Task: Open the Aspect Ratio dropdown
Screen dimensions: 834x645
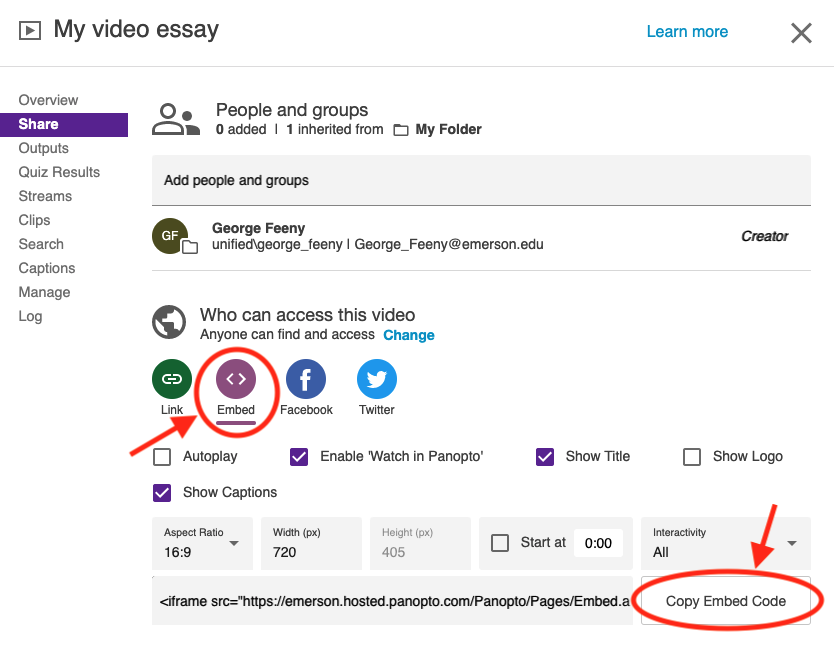Action: click(202, 543)
